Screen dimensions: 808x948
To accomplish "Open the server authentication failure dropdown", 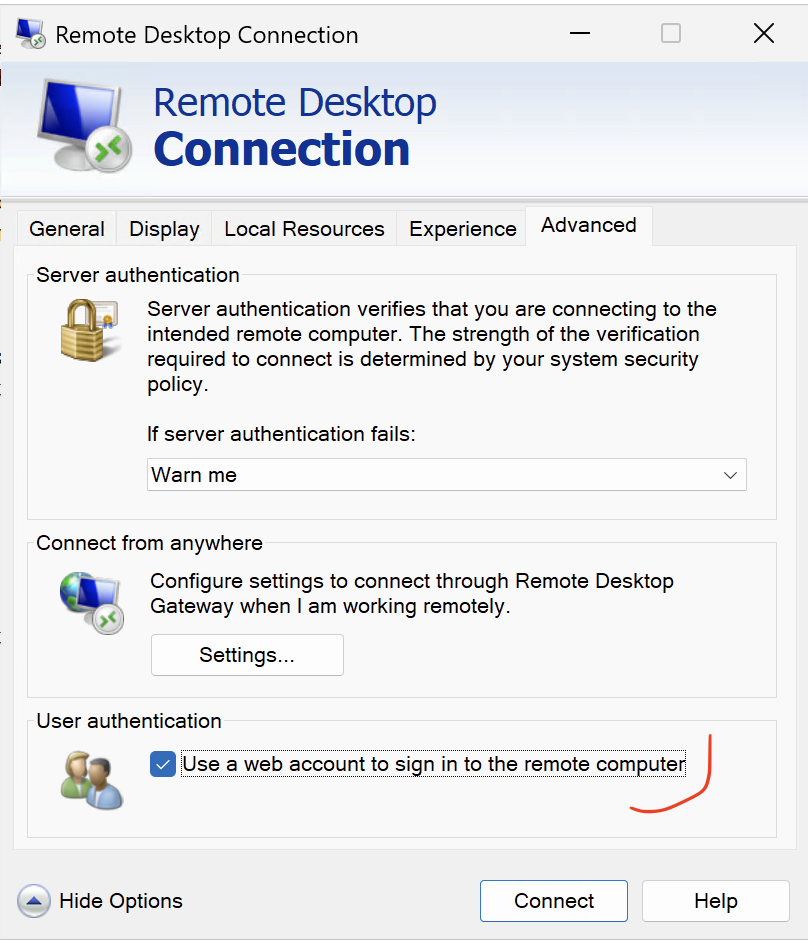I will tap(446, 475).
